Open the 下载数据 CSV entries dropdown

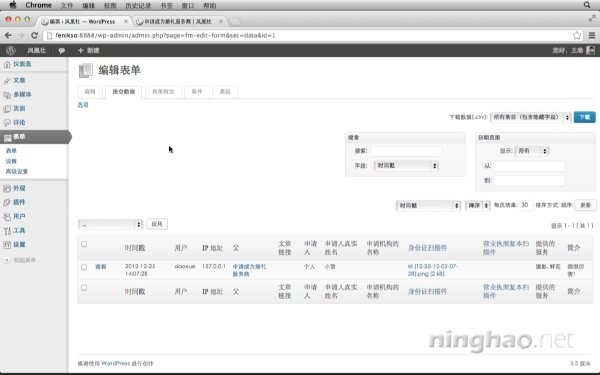tap(530, 117)
